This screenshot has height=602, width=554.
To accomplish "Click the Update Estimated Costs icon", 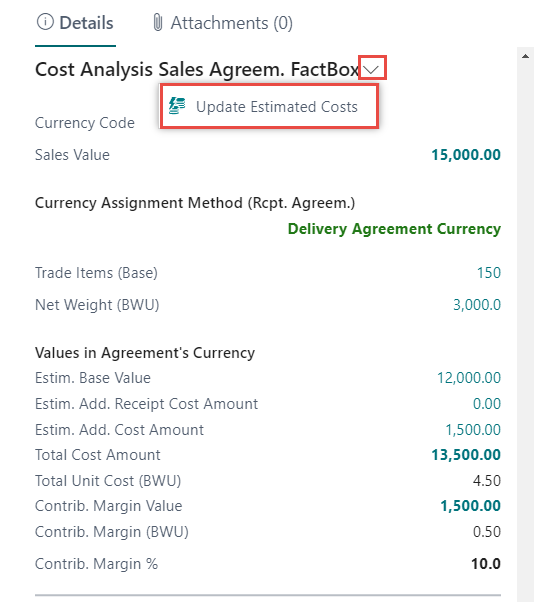I will pos(177,106).
